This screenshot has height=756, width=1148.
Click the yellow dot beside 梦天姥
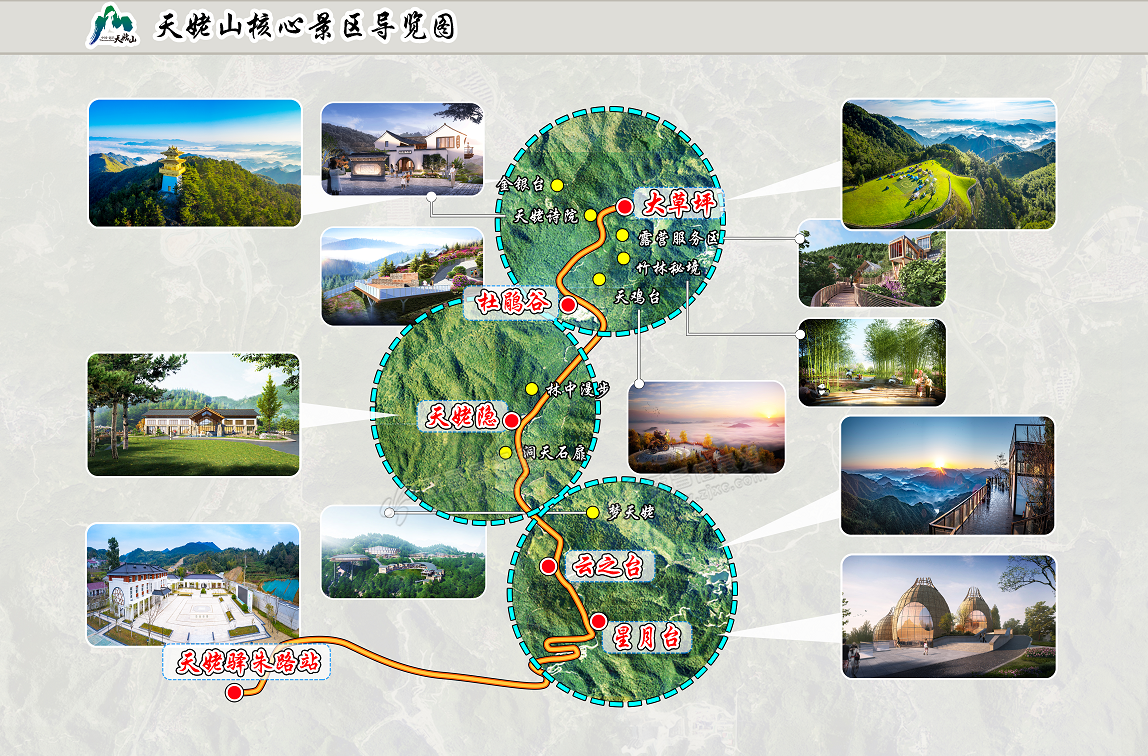click(592, 512)
